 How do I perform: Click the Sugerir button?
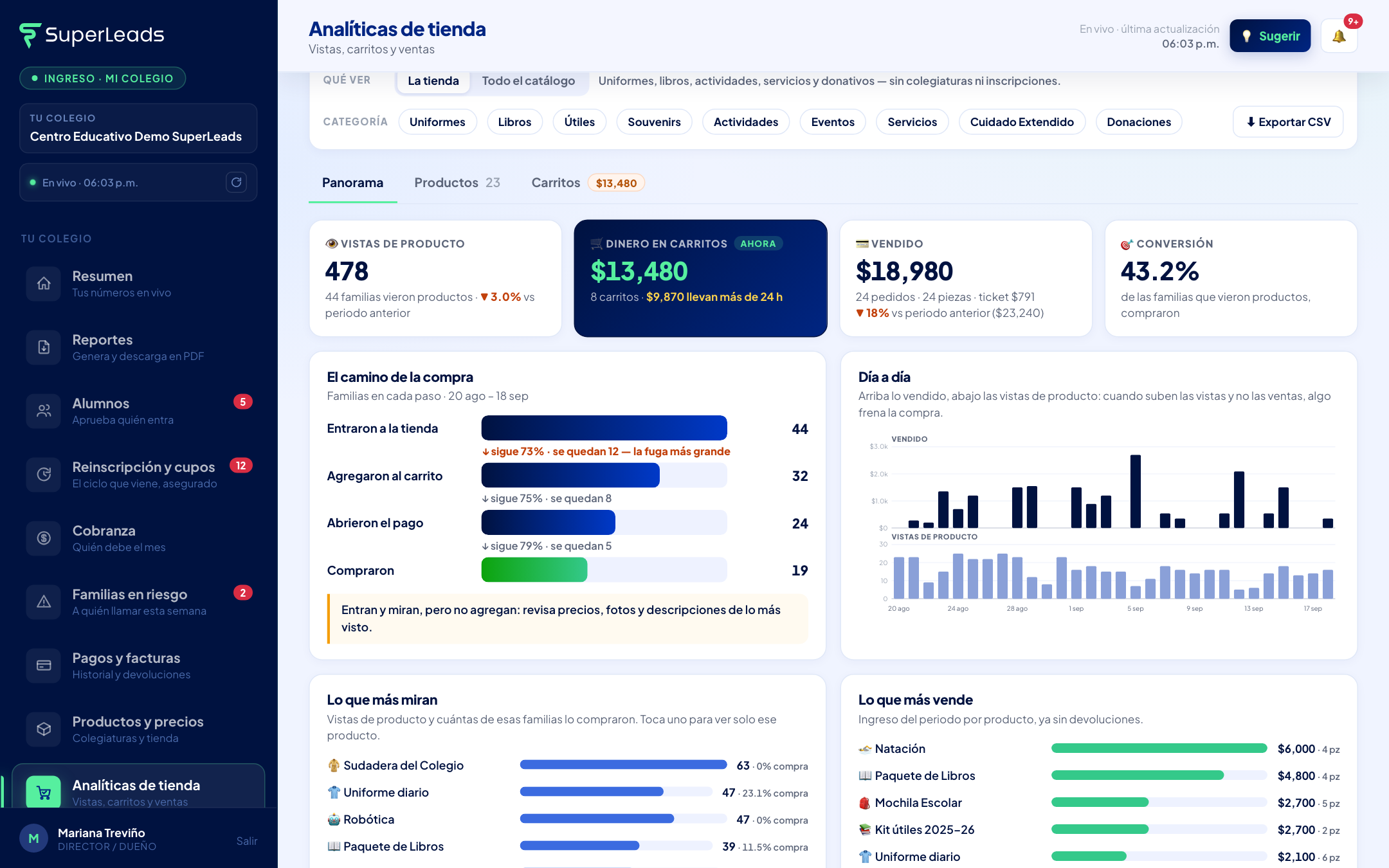[1270, 36]
